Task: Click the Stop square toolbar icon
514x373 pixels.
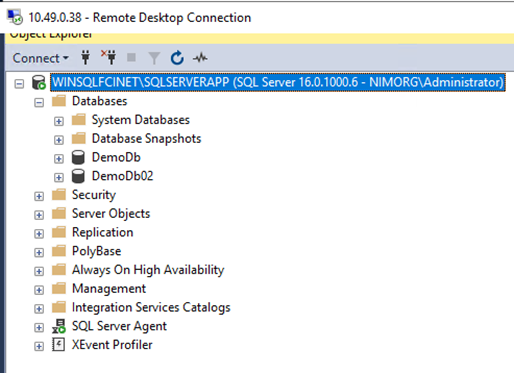Action: (131, 58)
